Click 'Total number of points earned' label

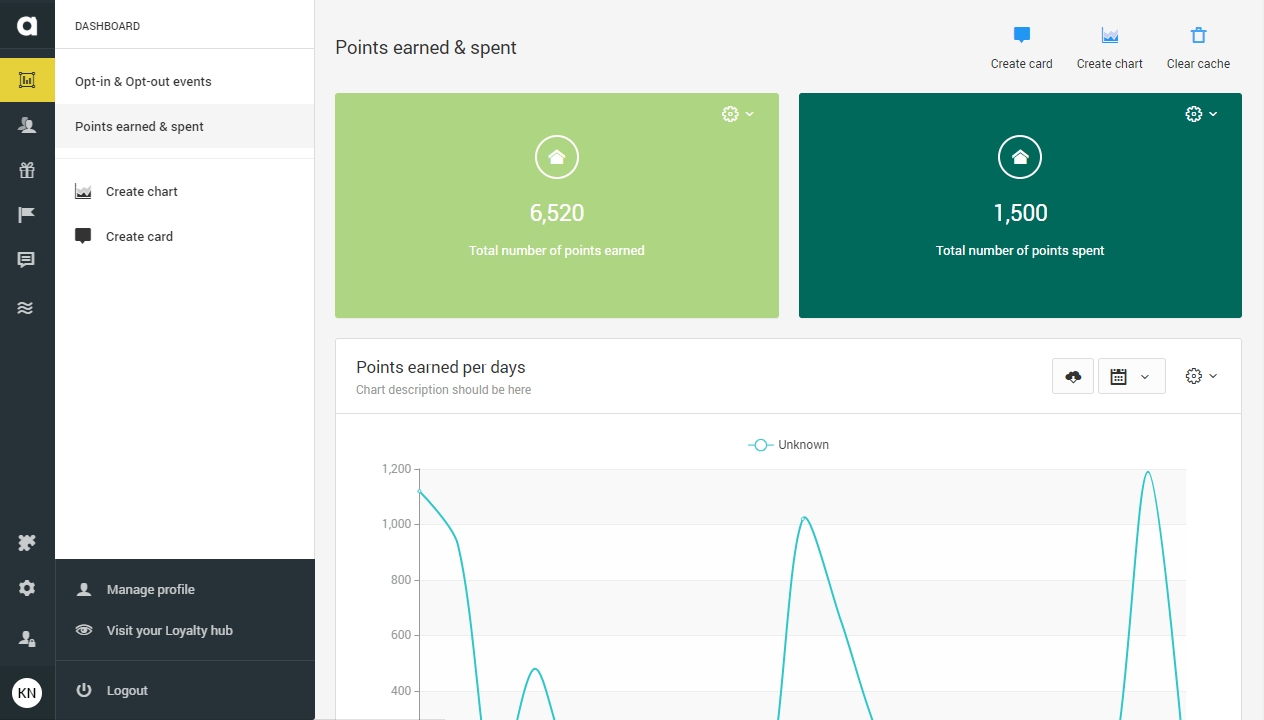coord(557,251)
